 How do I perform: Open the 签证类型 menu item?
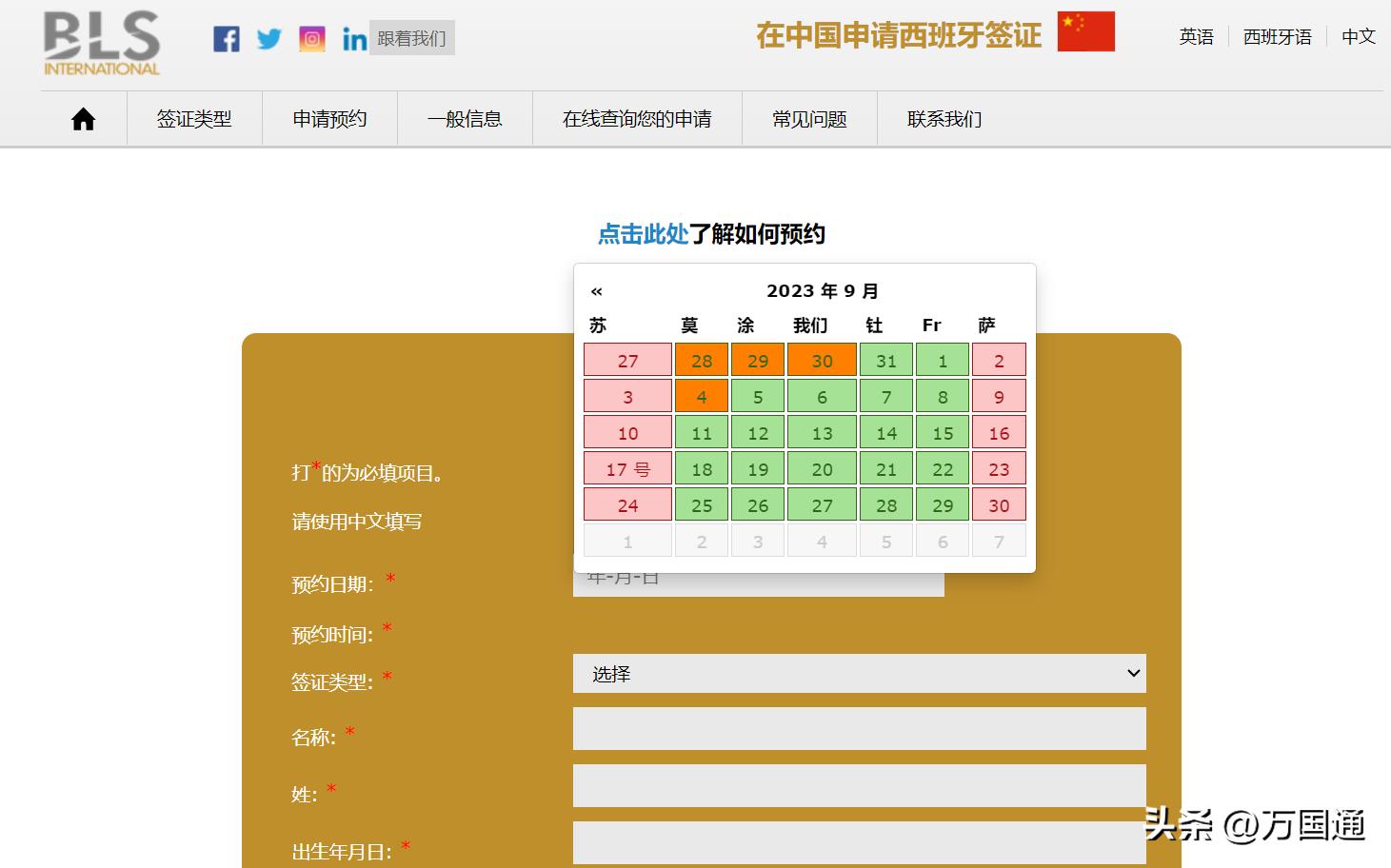pos(194,118)
